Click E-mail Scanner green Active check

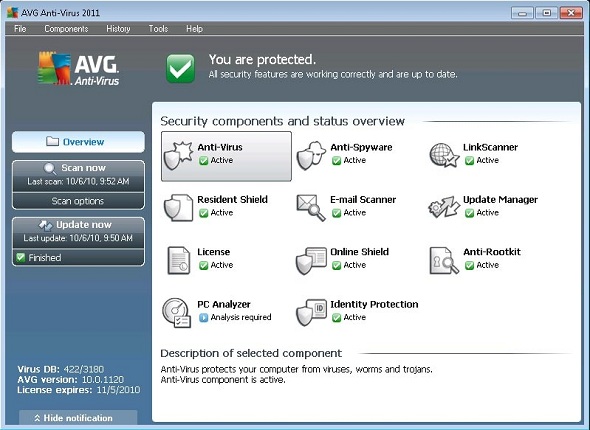click(x=336, y=213)
